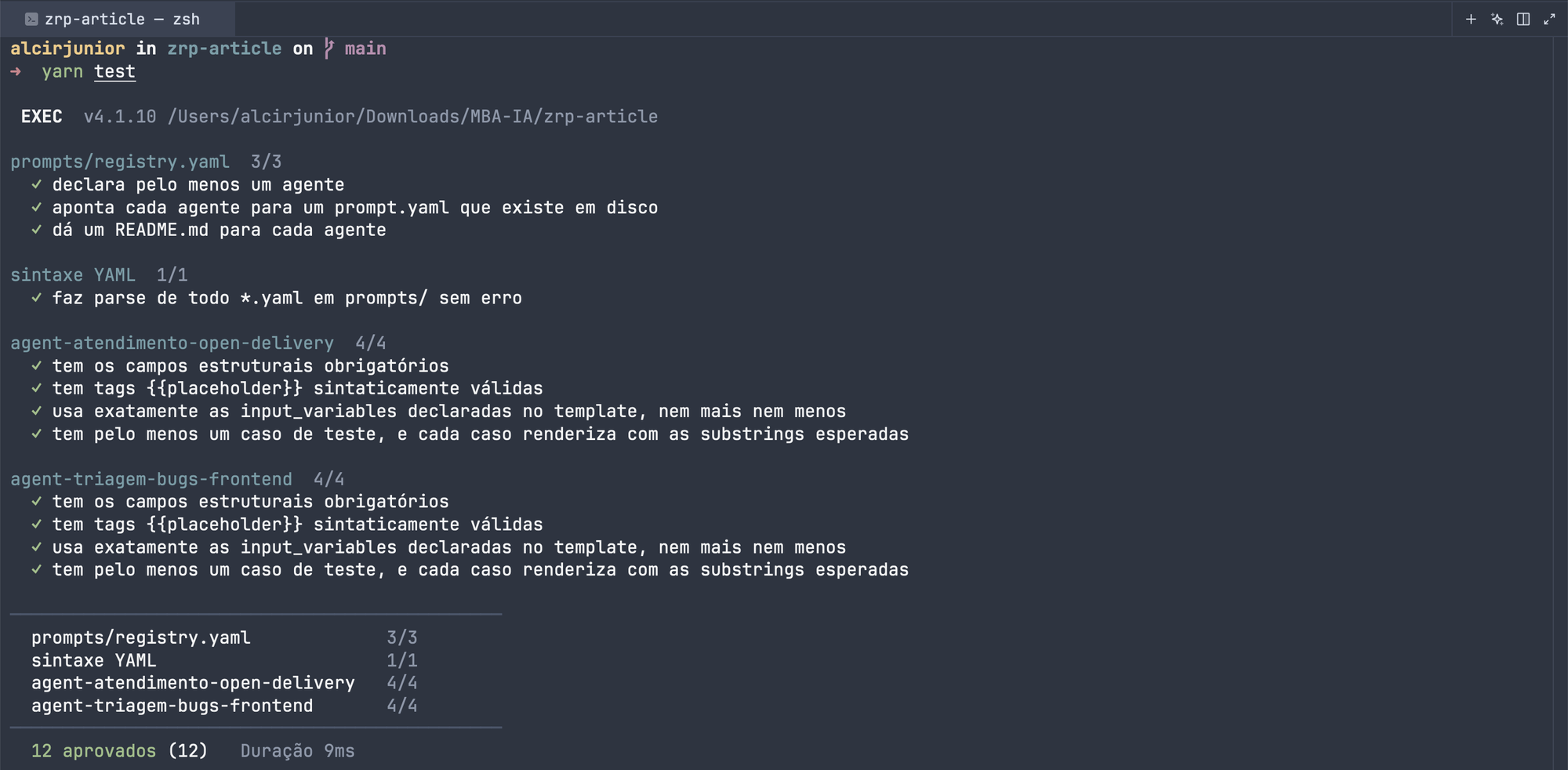Switch to the 'zrp-article — zsh' tab
This screenshot has width=1568, height=770.
(118, 19)
